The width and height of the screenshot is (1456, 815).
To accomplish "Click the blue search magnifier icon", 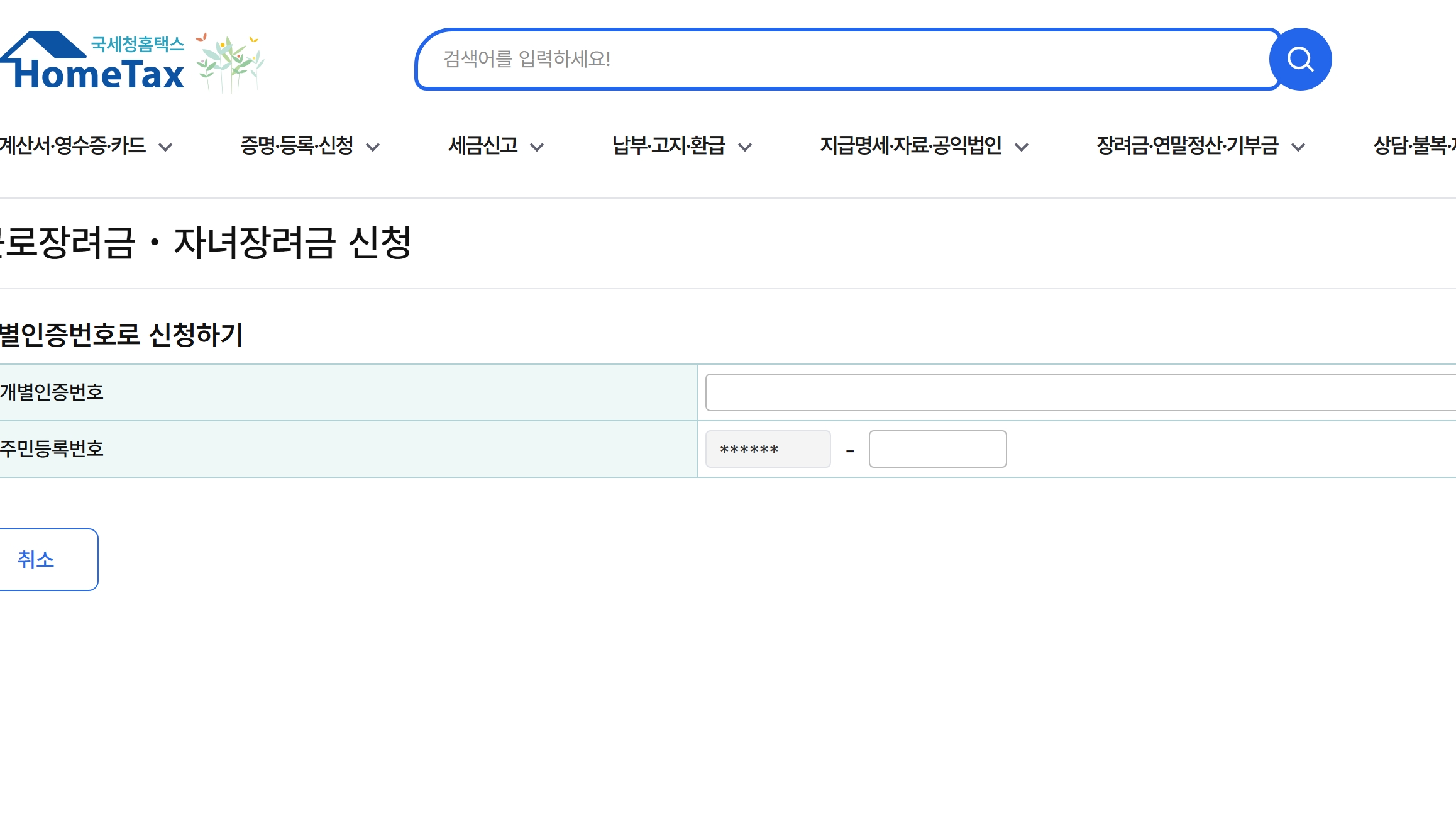I will coord(1300,59).
